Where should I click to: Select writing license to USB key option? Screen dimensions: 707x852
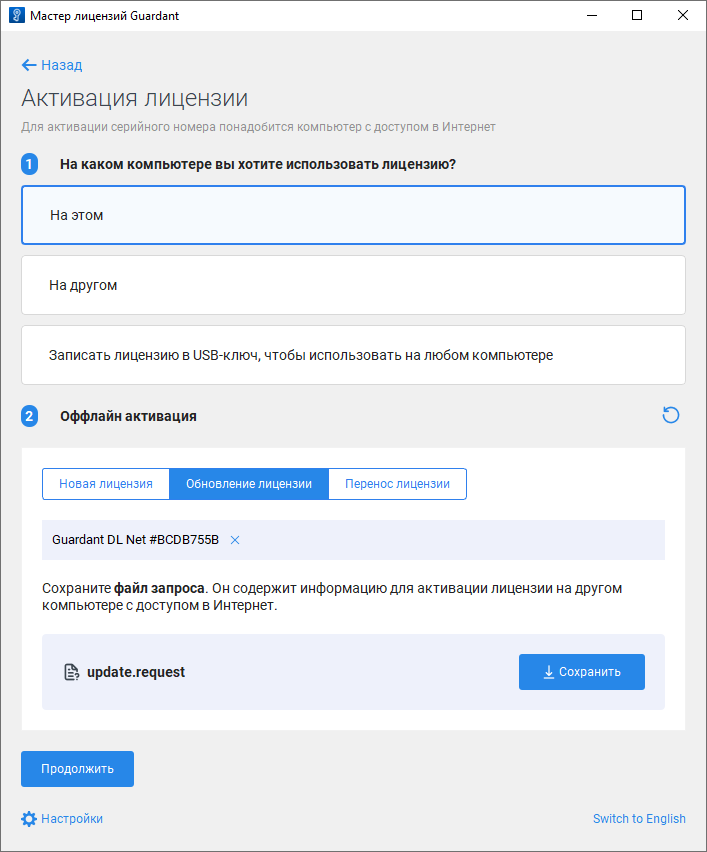[353, 355]
